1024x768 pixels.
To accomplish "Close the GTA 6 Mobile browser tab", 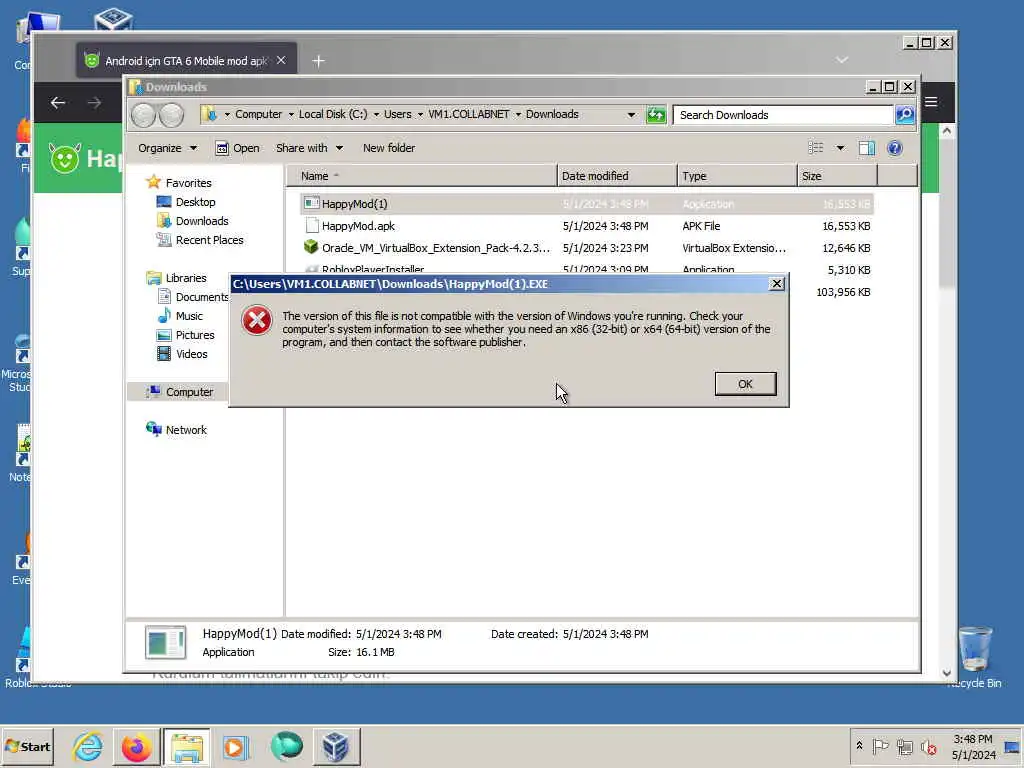I will [281, 60].
